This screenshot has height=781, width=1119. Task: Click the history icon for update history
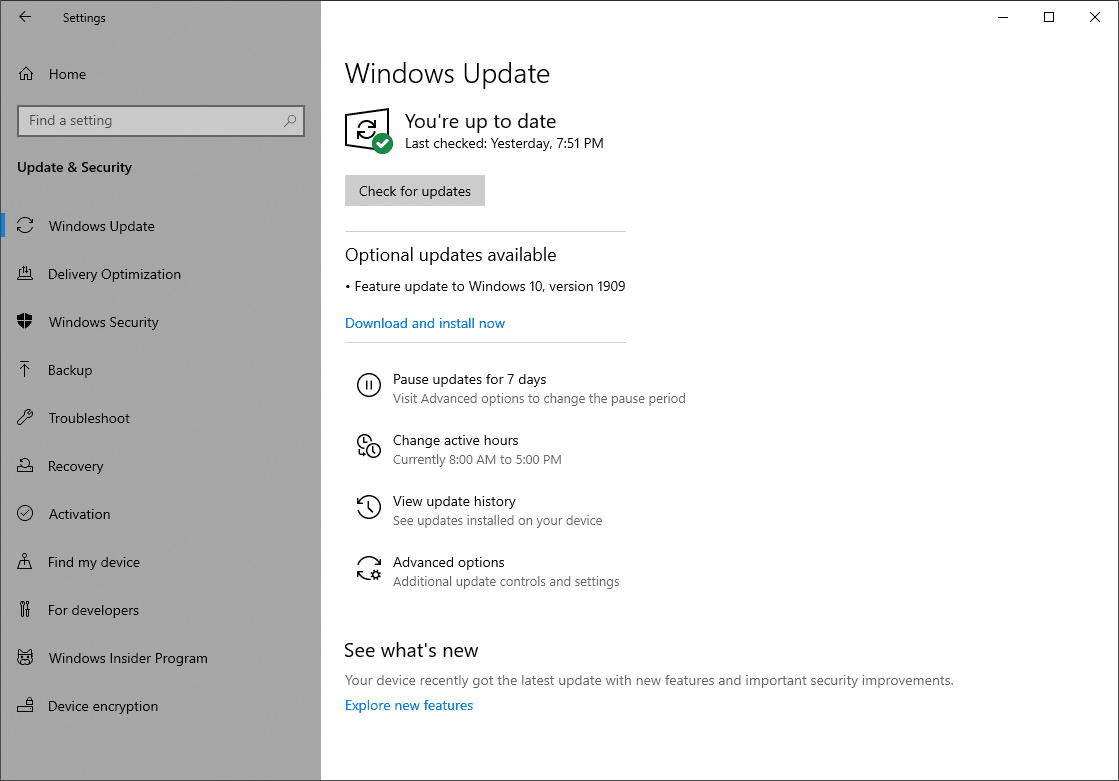coord(369,507)
